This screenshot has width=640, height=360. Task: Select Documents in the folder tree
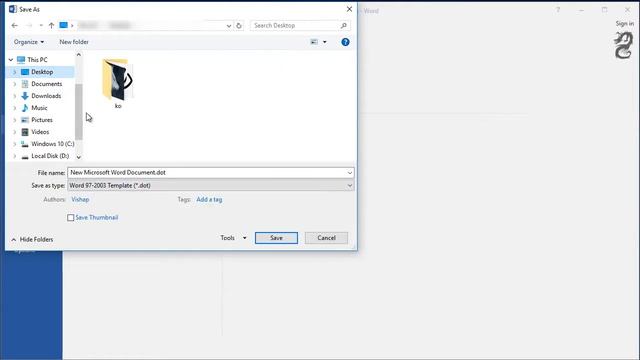coord(47,84)
